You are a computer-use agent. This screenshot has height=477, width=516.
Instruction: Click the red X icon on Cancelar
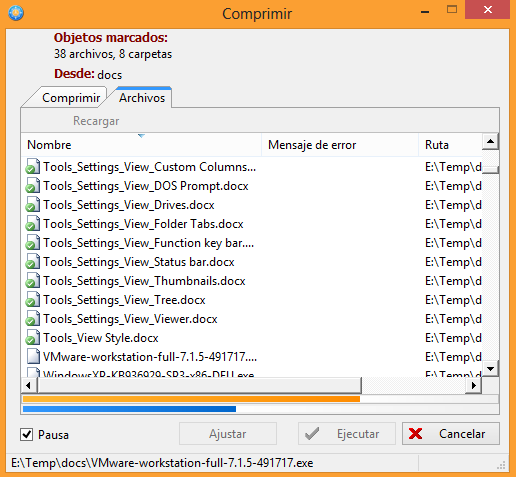point(415,434)
